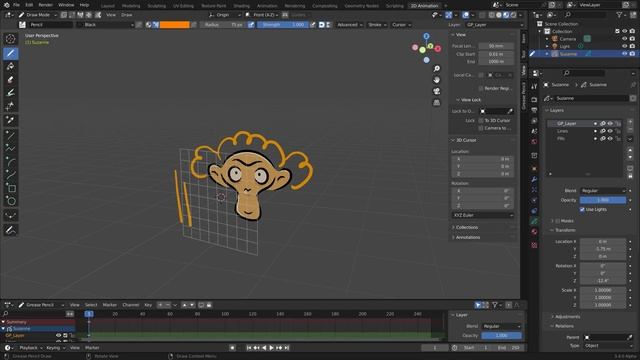Select the Draw pencil tool in toolbar
Screen dimensions: 640x360
pyautogui.click(x=11, y=53)
